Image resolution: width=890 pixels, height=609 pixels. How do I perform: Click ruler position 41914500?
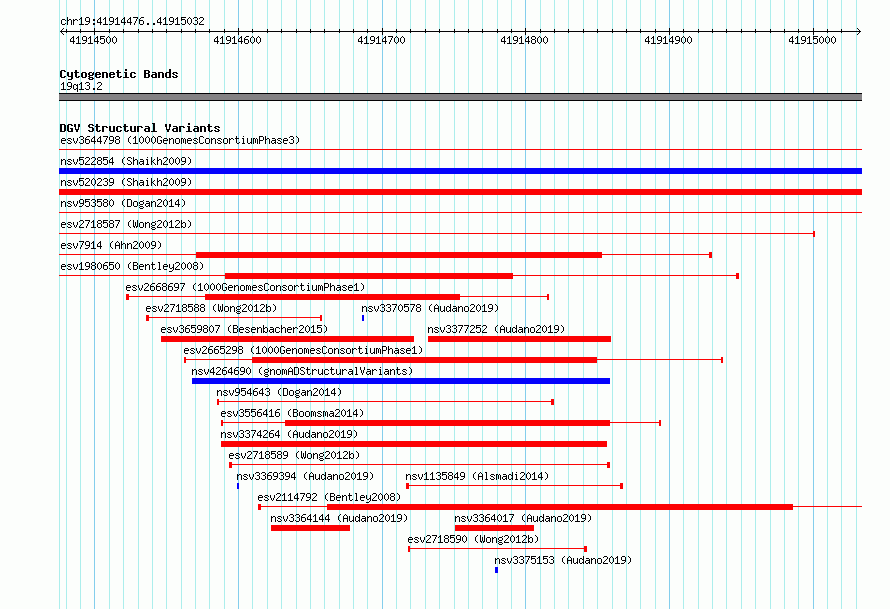pos(93,40)
